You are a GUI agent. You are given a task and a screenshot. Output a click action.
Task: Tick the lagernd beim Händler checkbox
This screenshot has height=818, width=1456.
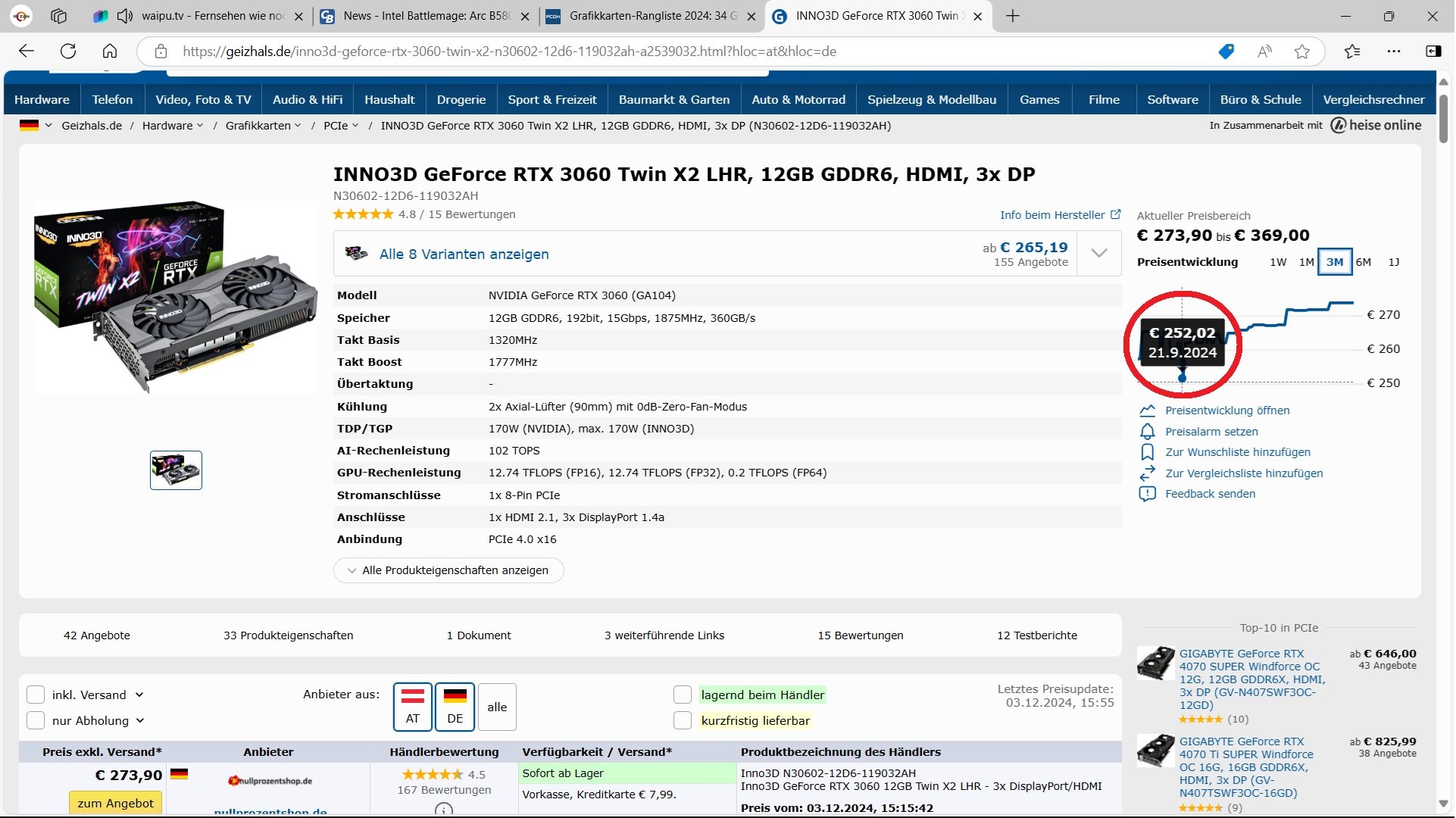pos(683,695)
